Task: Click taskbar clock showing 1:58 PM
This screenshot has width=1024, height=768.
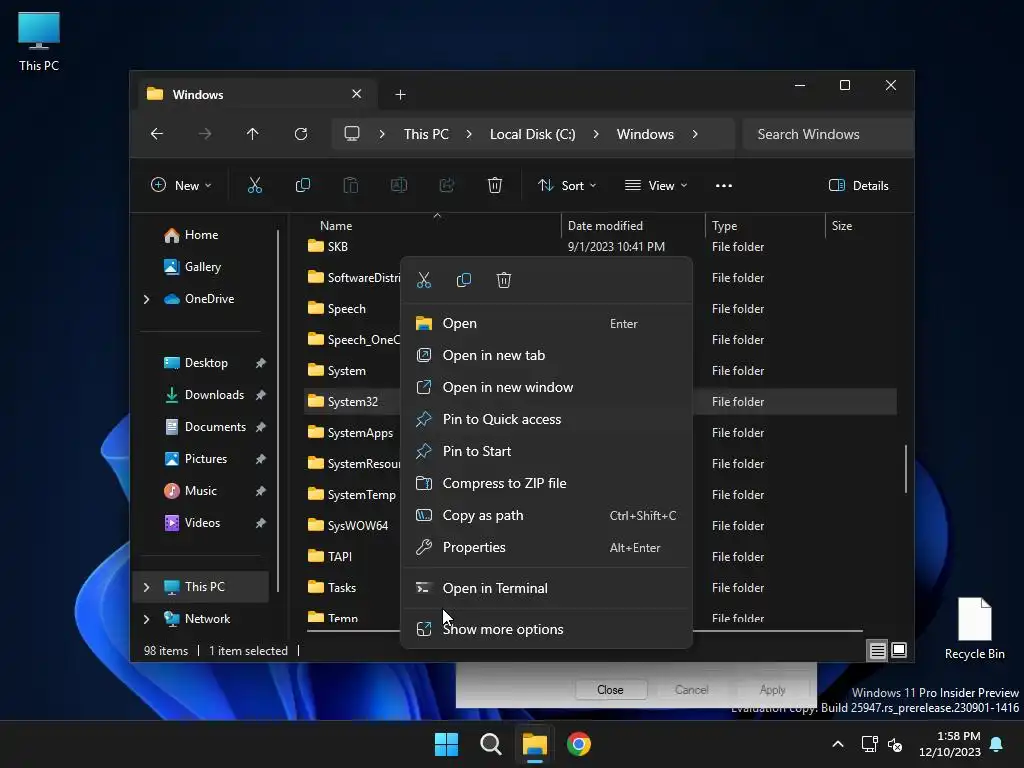Action: [x=950, y=744]
